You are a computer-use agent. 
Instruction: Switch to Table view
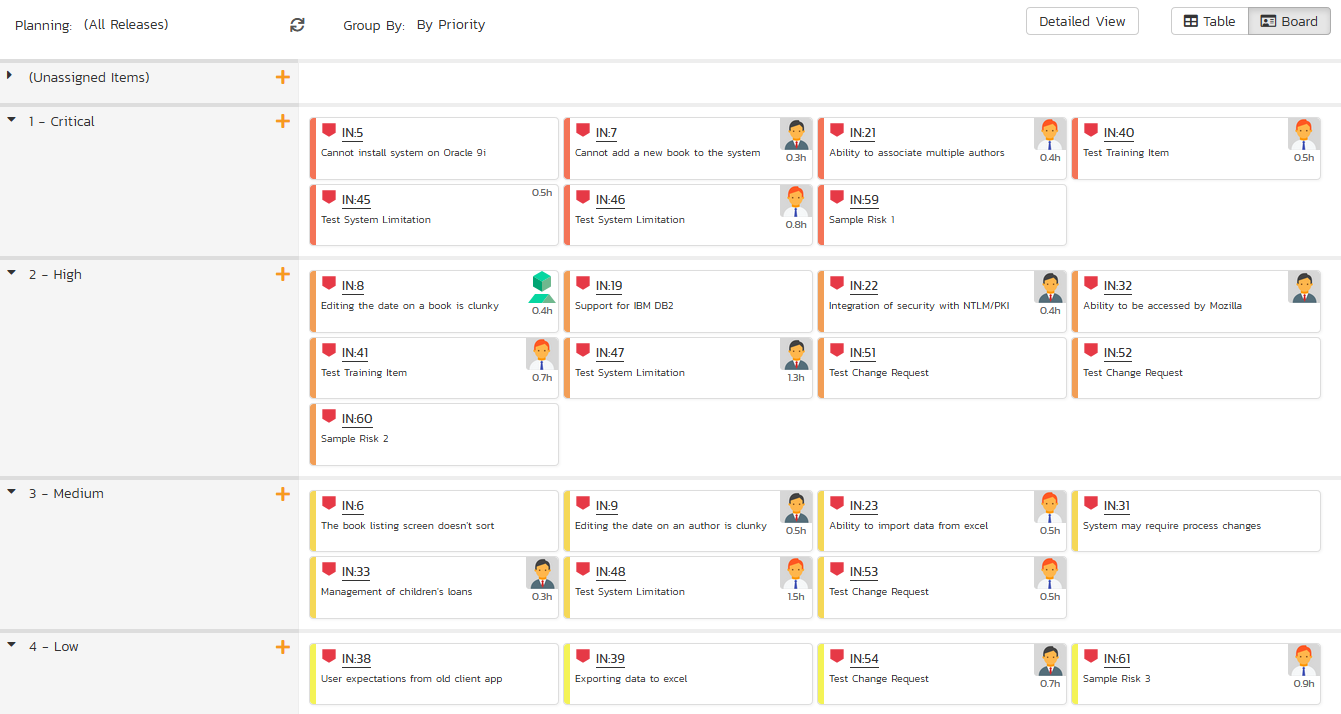pos(1210,21)
